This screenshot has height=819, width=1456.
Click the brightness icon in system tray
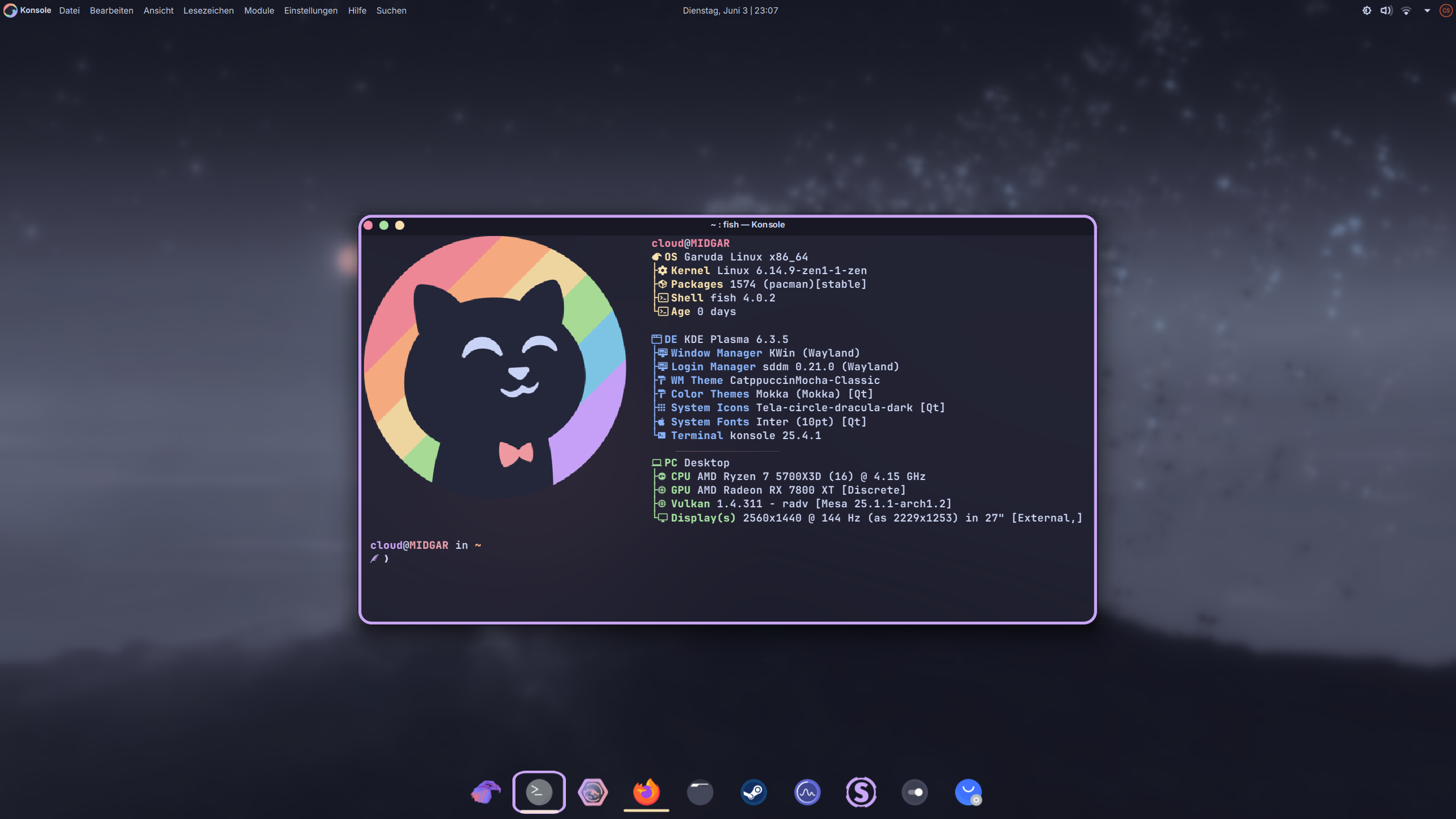tap(1367, 10)
